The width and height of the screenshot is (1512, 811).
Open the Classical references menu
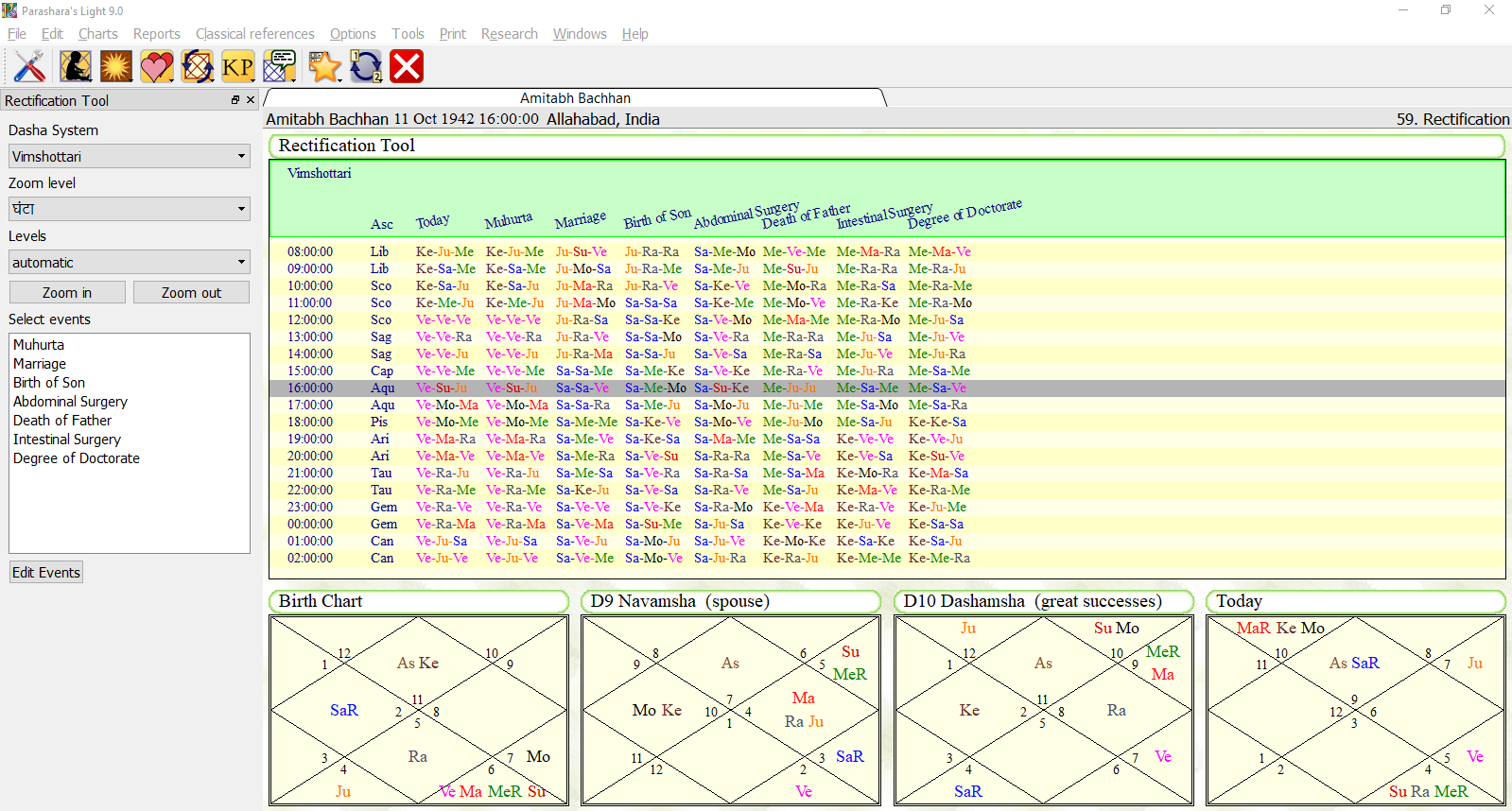pos(255,34)
